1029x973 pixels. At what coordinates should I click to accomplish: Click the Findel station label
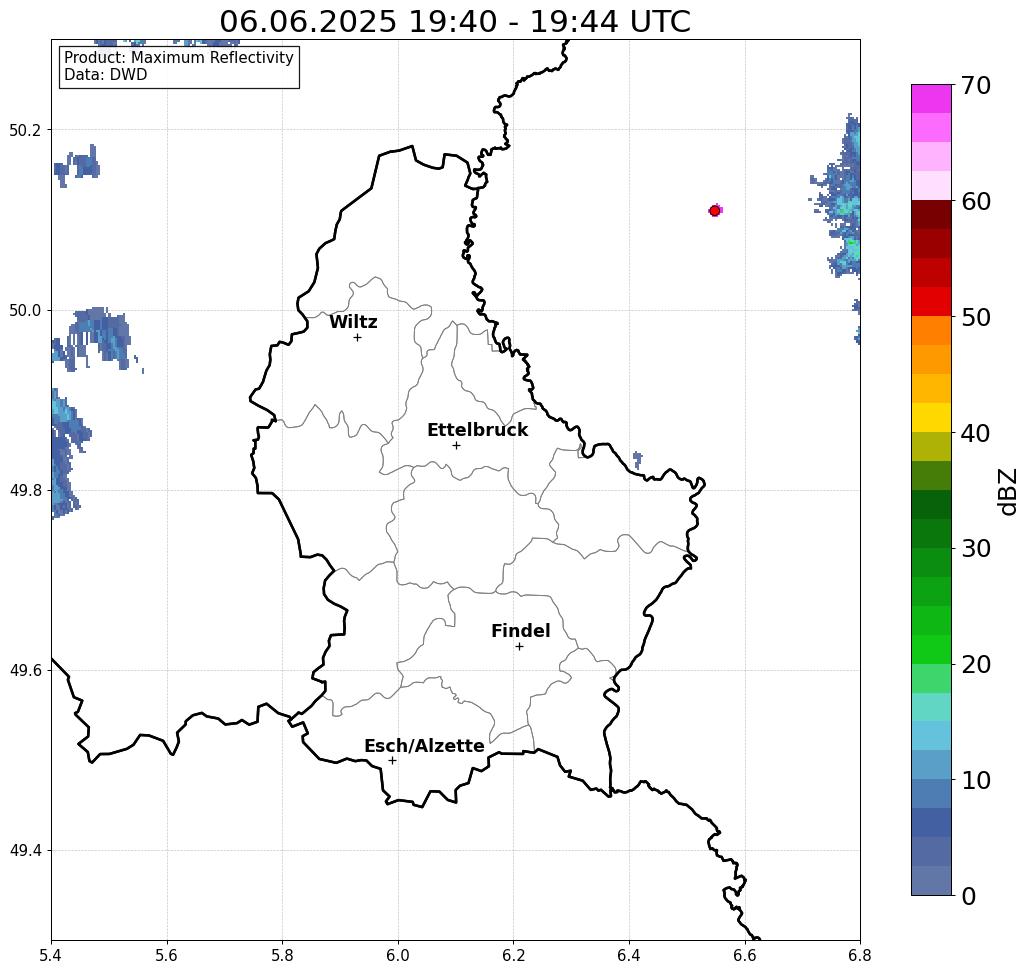point(520,631)
